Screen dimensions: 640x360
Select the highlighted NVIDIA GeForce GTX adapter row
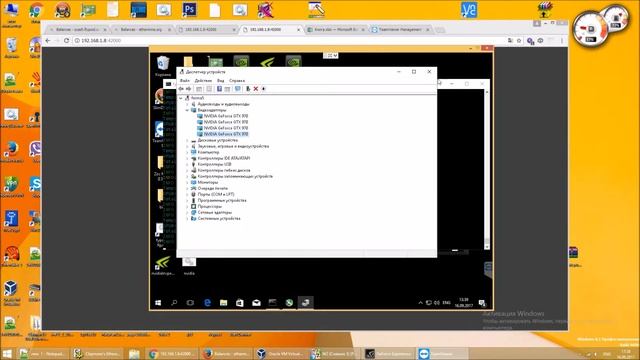pos(222,134)
